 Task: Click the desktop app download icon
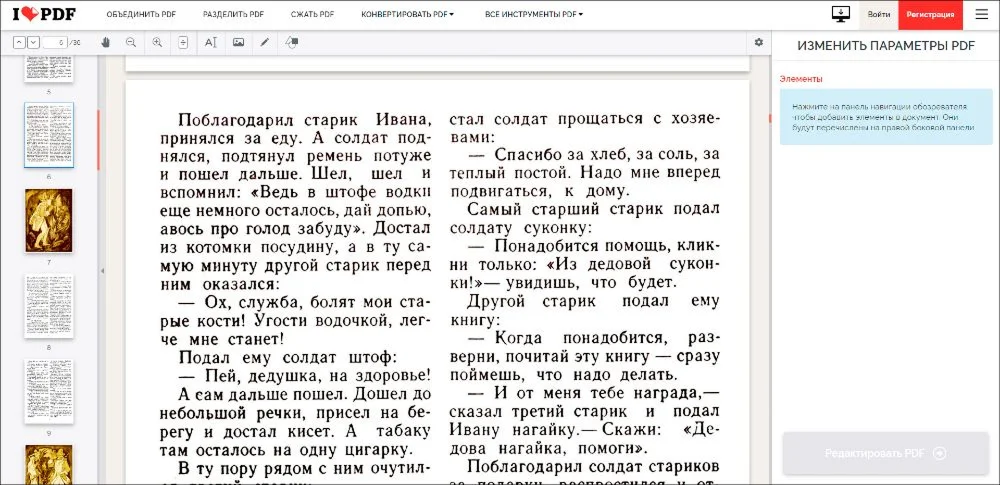click(840, 14)
